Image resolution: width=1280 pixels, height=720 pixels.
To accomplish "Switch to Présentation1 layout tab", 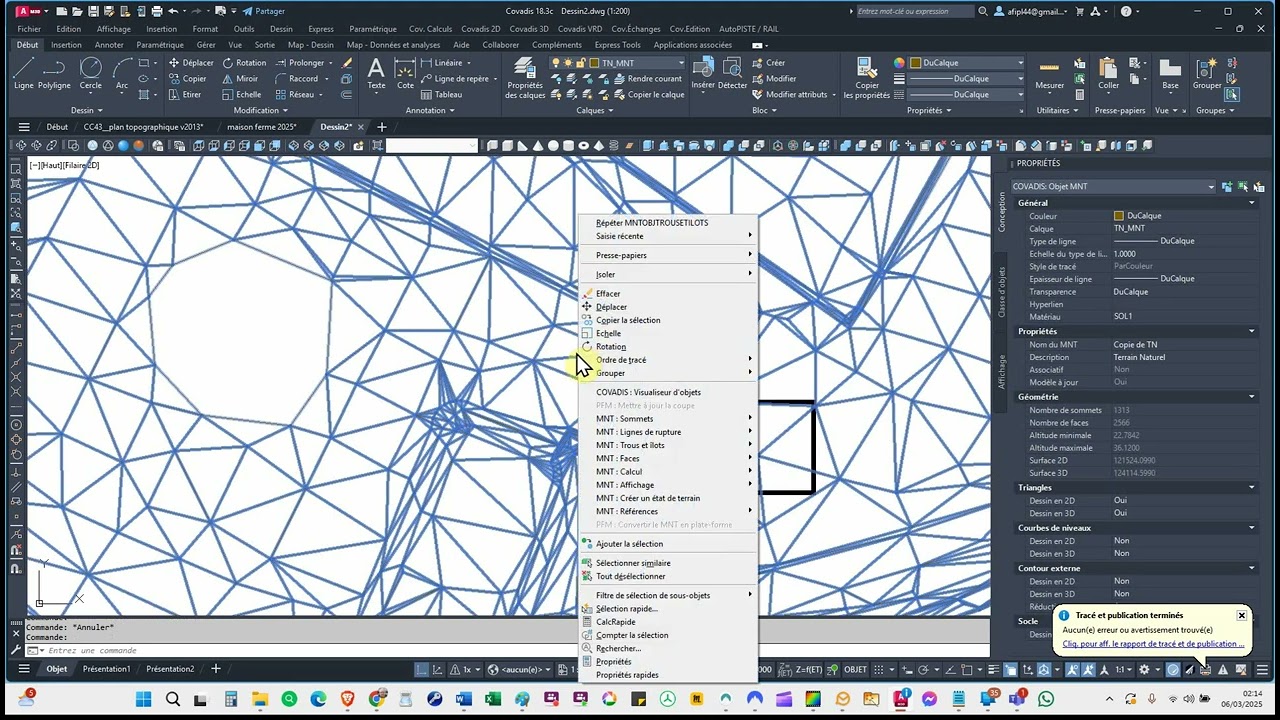I will point(106,669).
